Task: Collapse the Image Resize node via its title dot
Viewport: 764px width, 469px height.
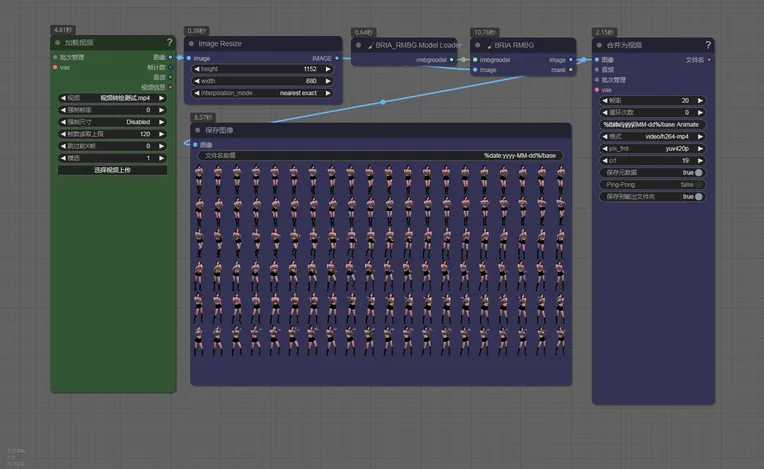Action: (x=192, y=44)
